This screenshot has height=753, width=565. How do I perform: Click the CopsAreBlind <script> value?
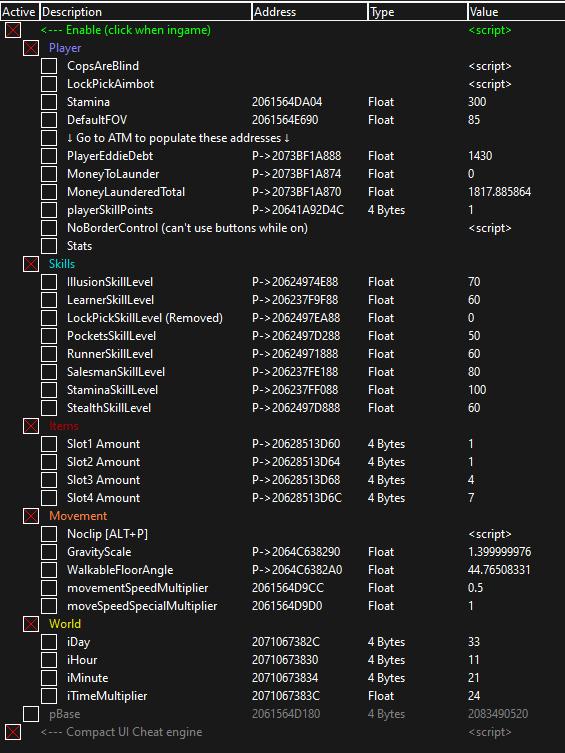[x=490, y=66]
